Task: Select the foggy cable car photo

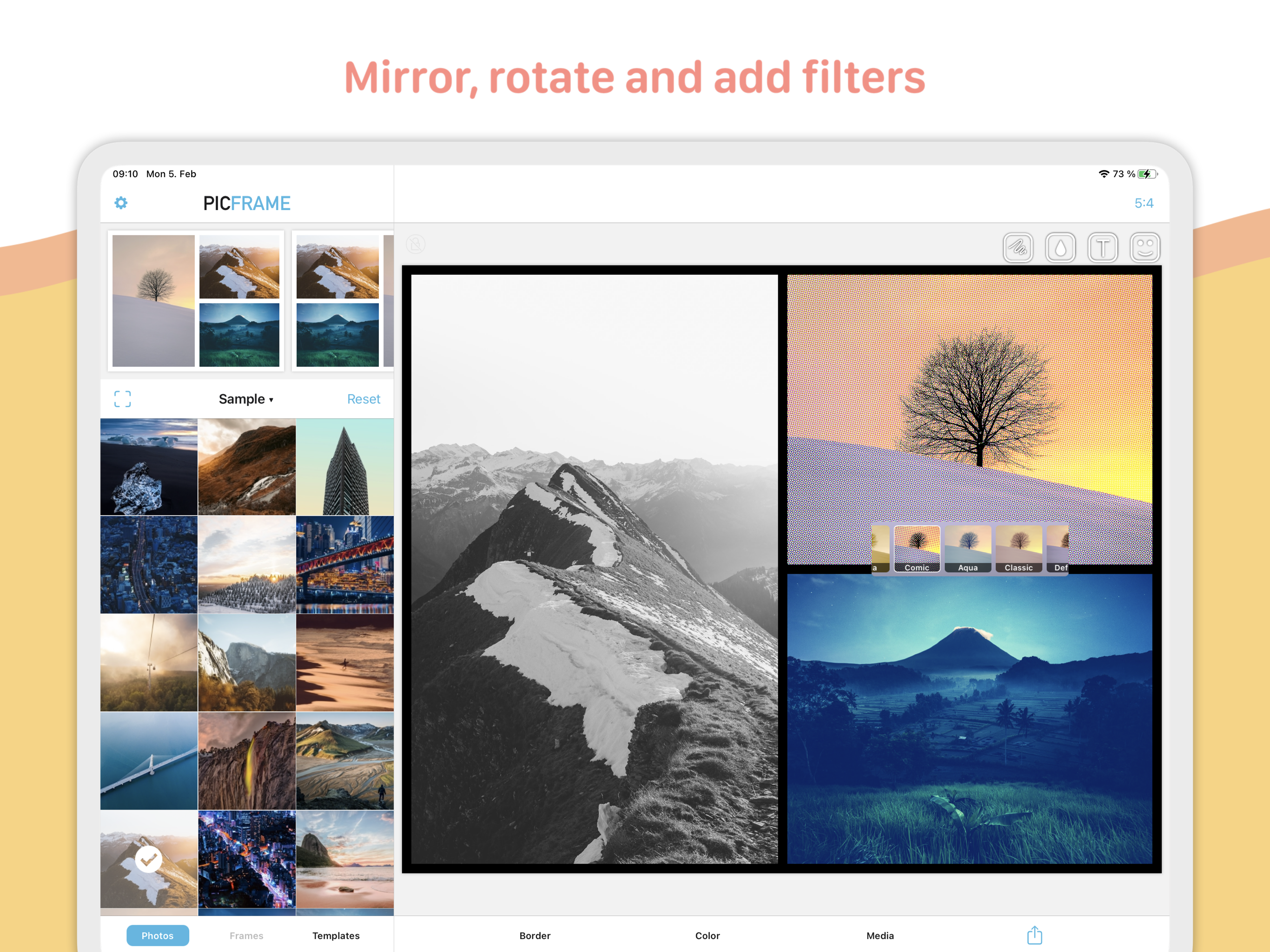Action: [x=149, y=662]
